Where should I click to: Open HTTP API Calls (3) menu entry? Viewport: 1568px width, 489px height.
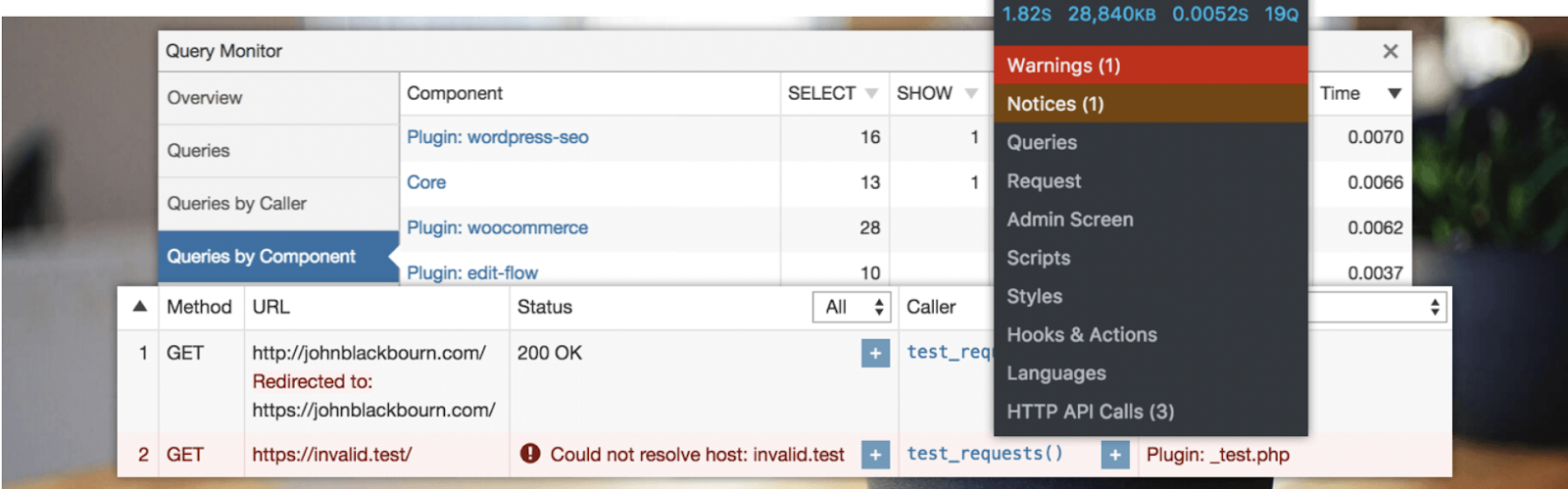click(1090, 412)
